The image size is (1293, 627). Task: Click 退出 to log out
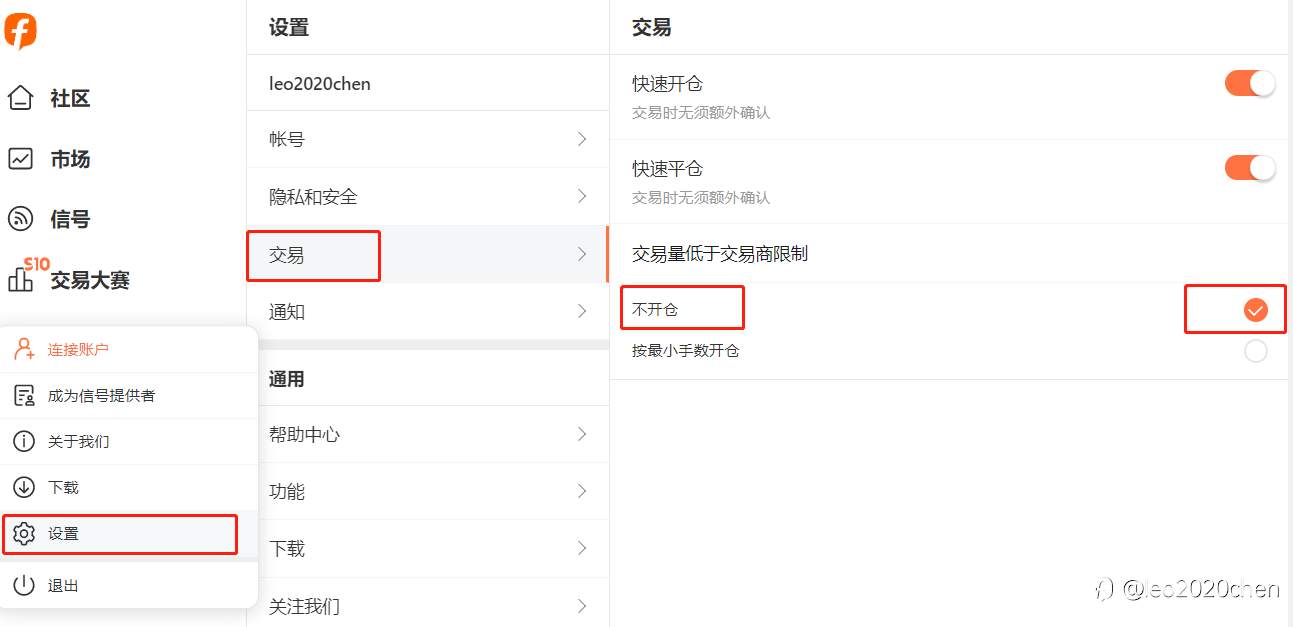click(63, 586)
